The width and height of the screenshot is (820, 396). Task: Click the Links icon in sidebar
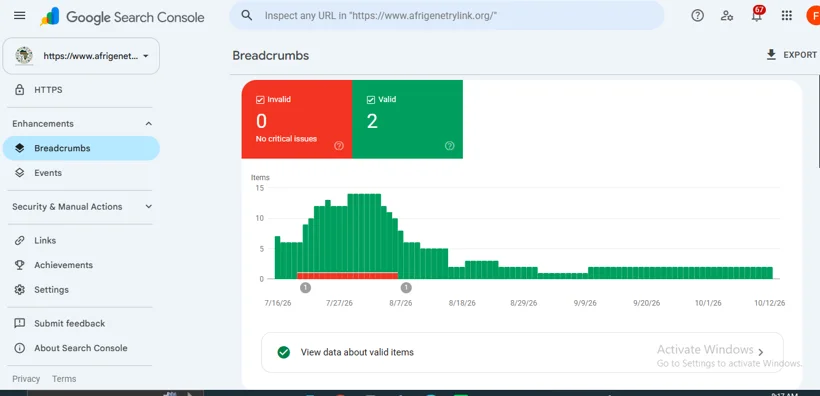20,241
